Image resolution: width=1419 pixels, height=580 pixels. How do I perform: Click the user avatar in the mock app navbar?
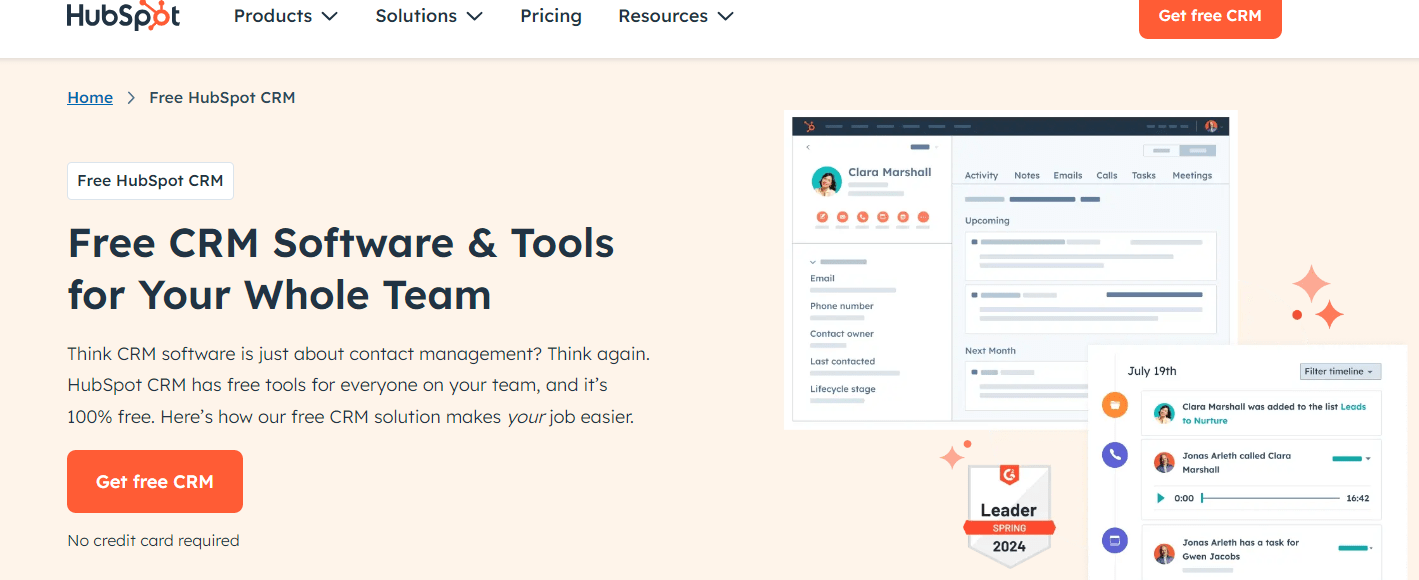coord(1211,125)
